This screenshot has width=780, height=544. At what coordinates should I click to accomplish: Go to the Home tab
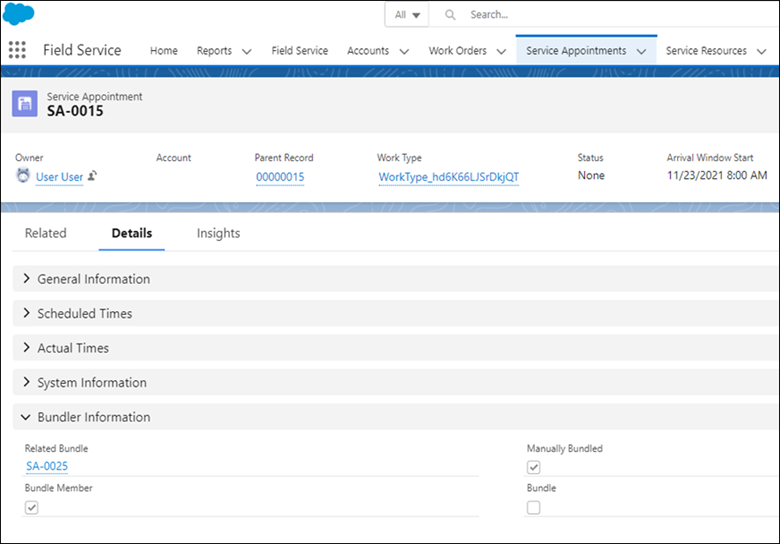pyautogui.click(x=164, y=51)
